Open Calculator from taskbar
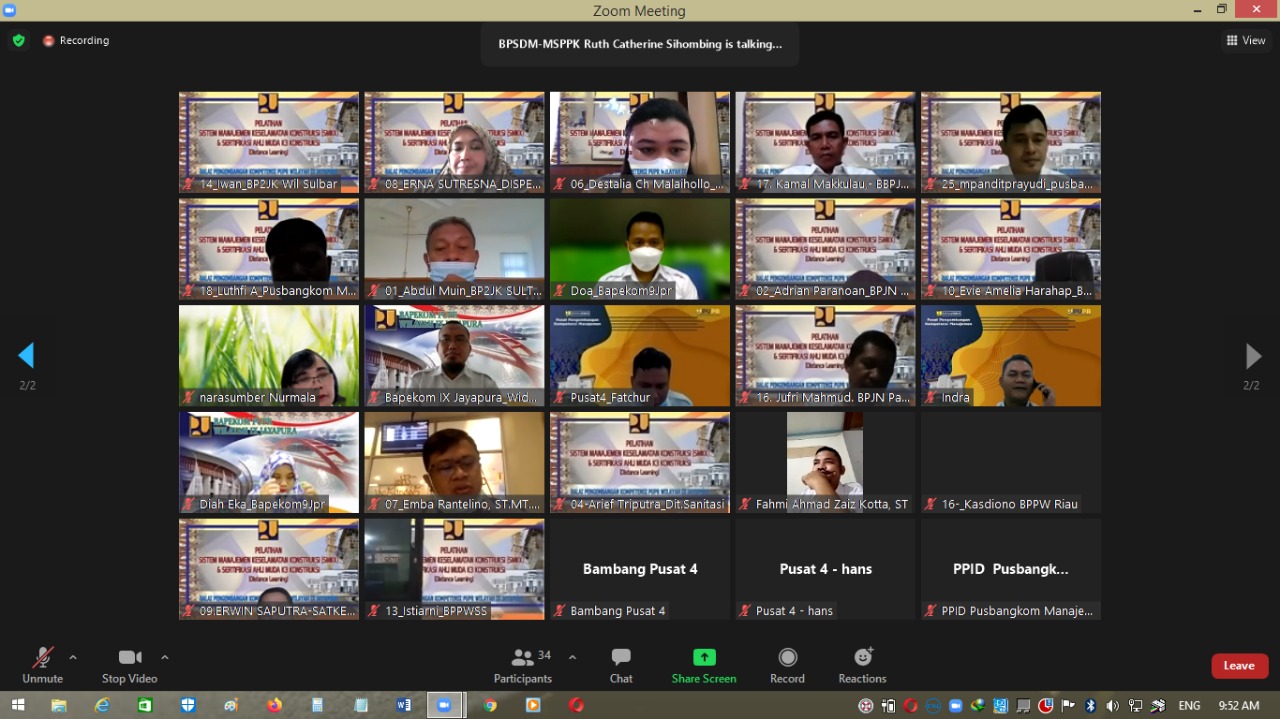Viewport: 1280px width, 719px height. tap(318, 705)
